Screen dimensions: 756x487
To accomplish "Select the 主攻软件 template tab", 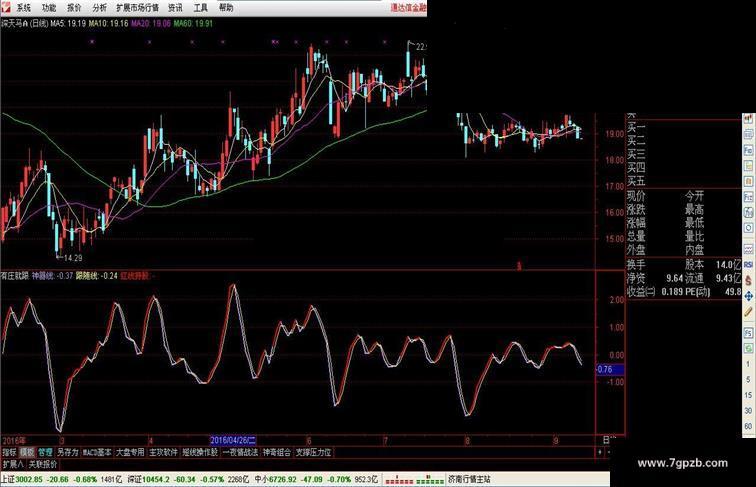I will [163, 452].
